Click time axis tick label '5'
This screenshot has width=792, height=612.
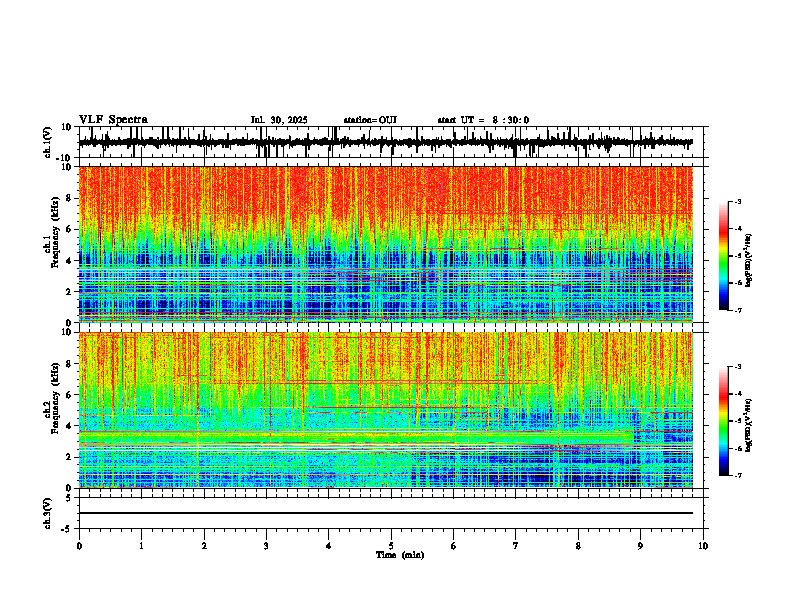coord(391,546)
